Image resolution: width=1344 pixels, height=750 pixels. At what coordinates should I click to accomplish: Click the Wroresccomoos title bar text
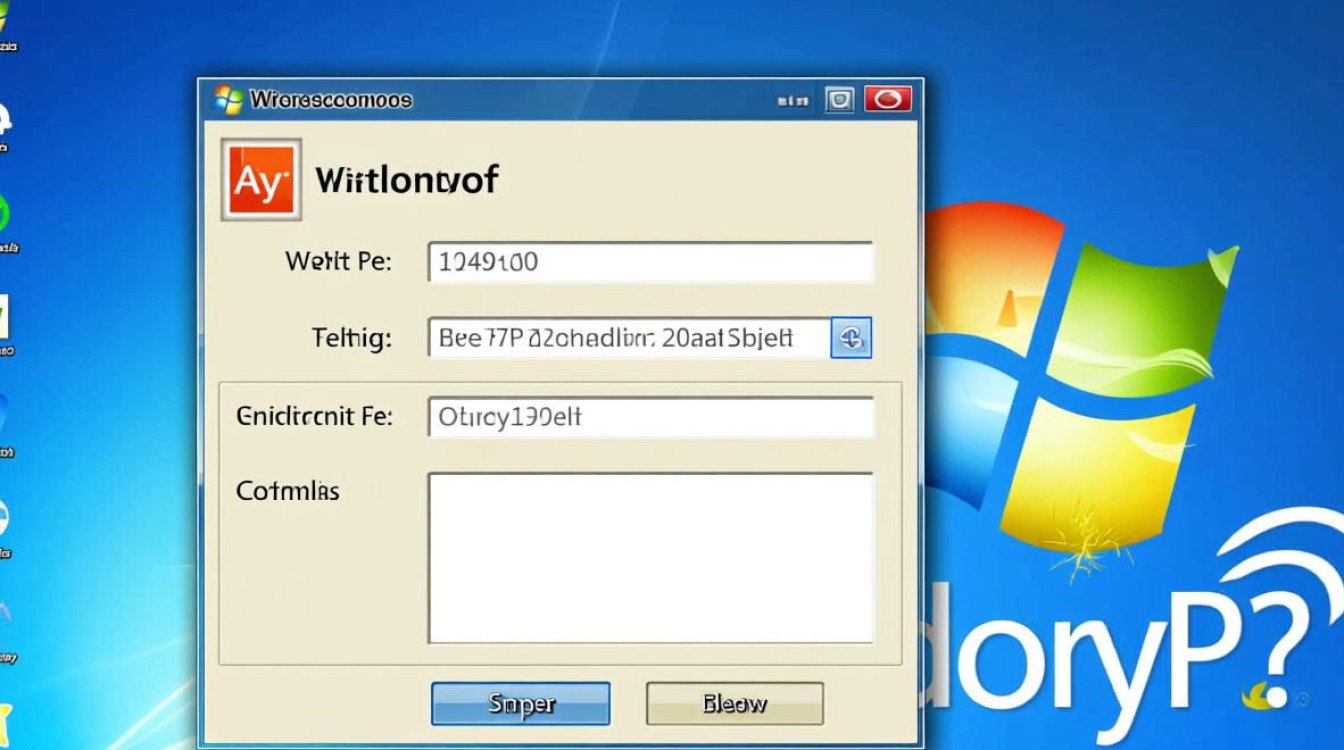(x=330, y=99)
